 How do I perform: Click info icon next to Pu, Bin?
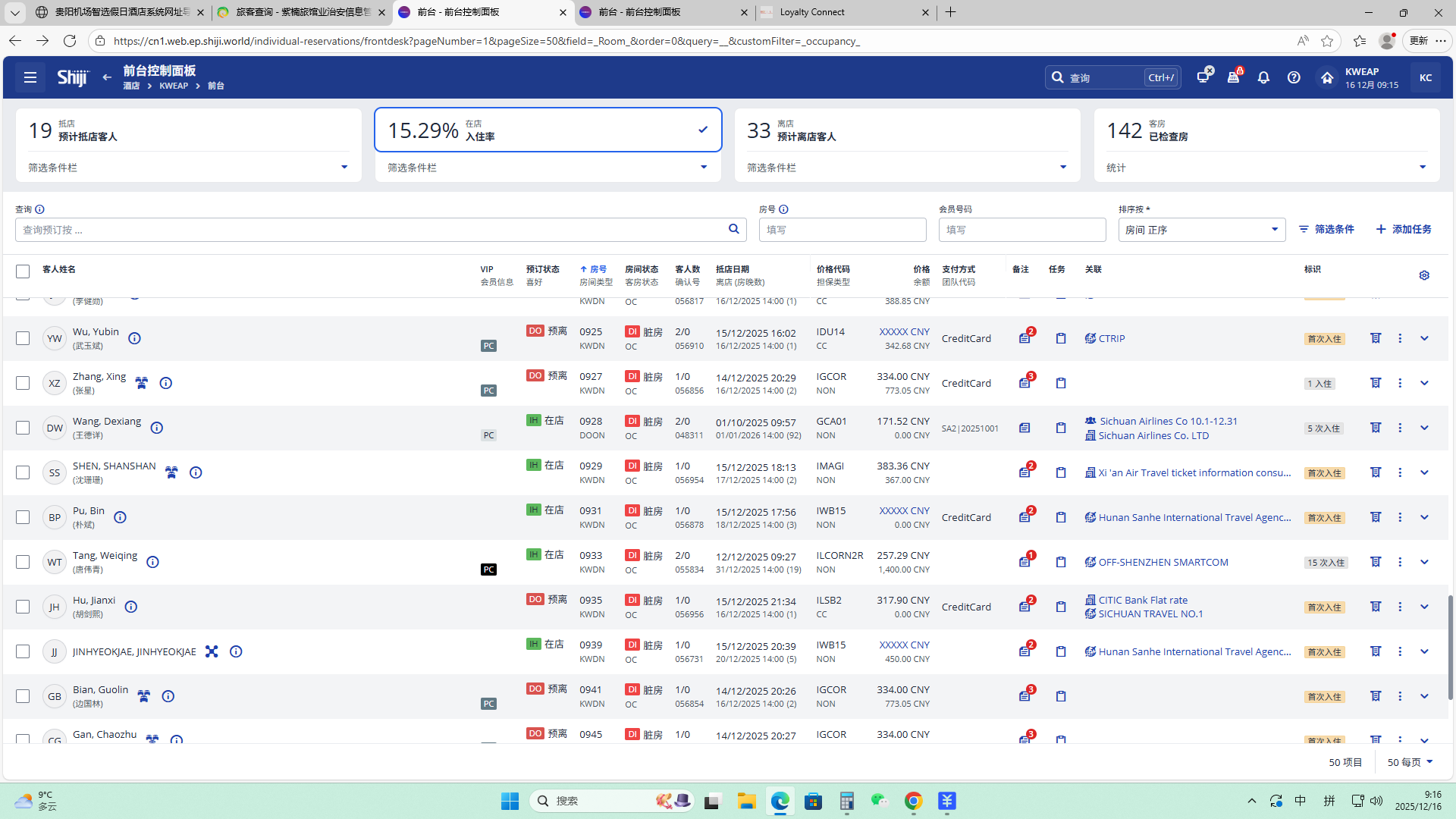point(120,517)
